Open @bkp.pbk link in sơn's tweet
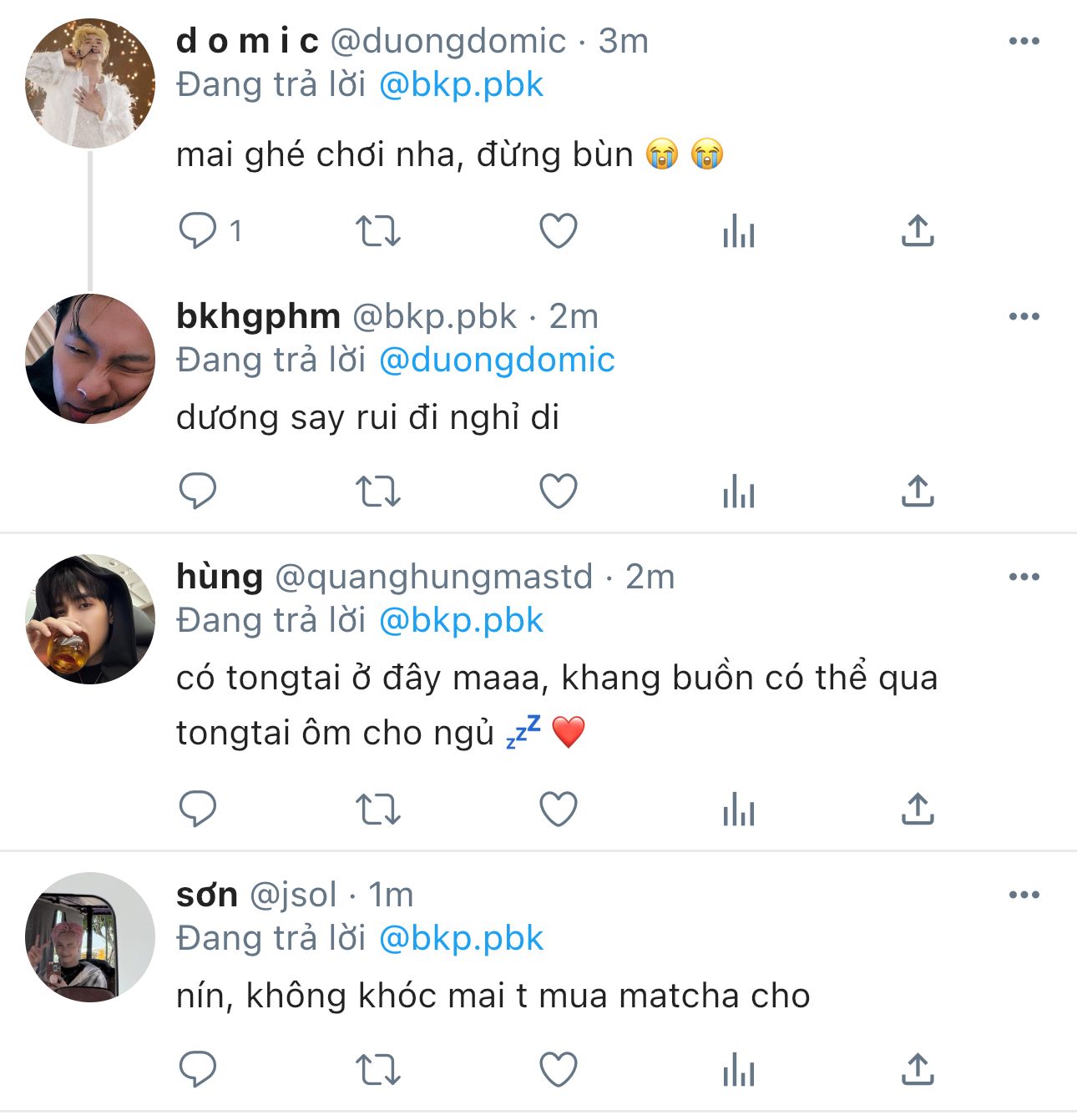 pos(461,938)
